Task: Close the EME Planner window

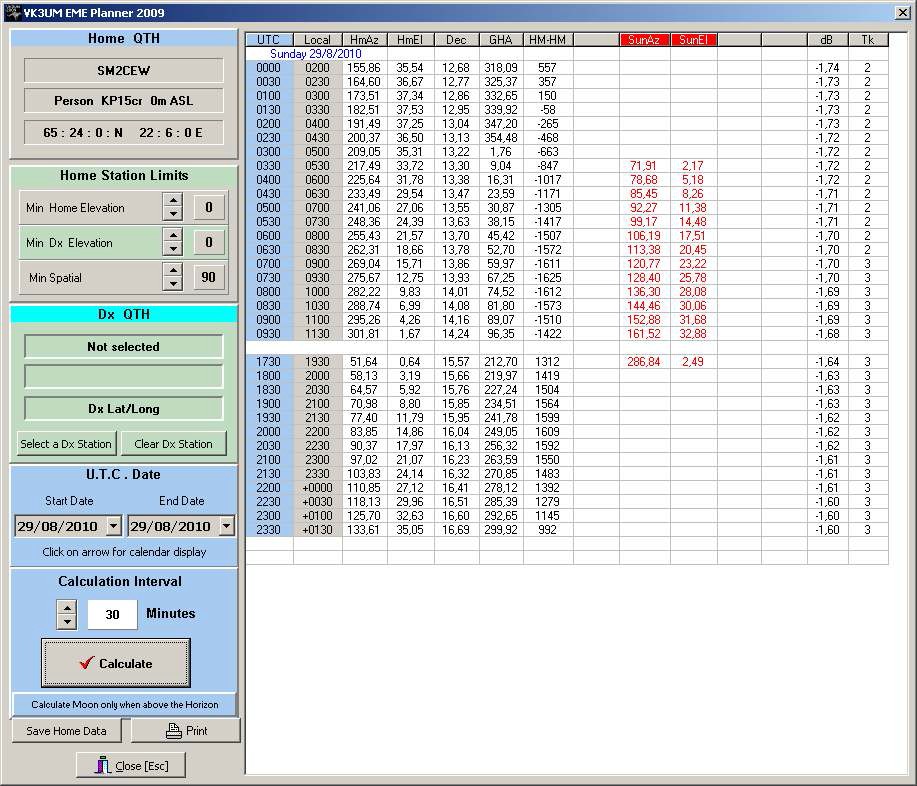Action: tap(902, 13)
